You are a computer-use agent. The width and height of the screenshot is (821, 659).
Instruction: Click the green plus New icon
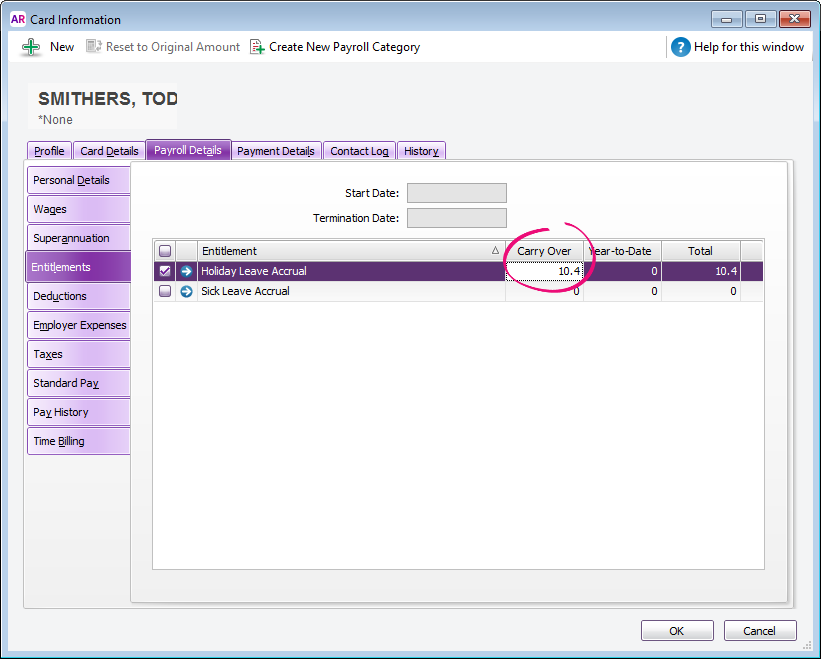tap(32, 47)
